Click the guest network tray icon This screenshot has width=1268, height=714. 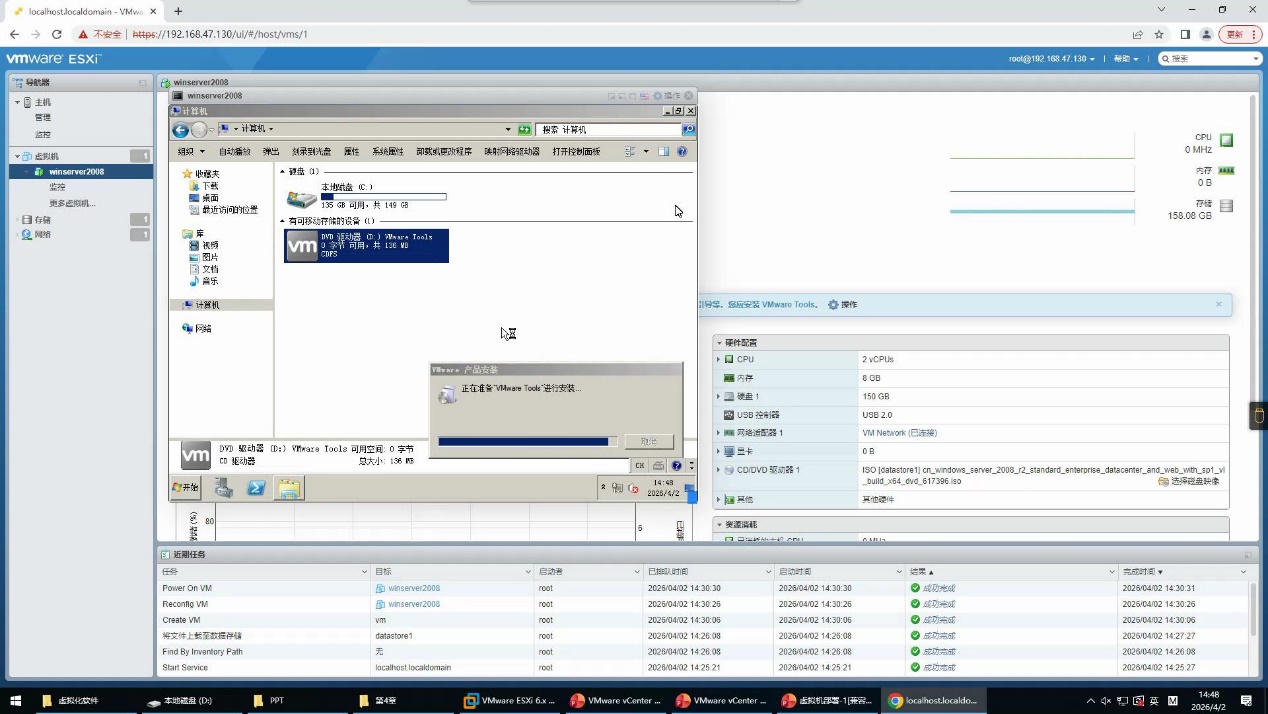click(x=617, y=488)
